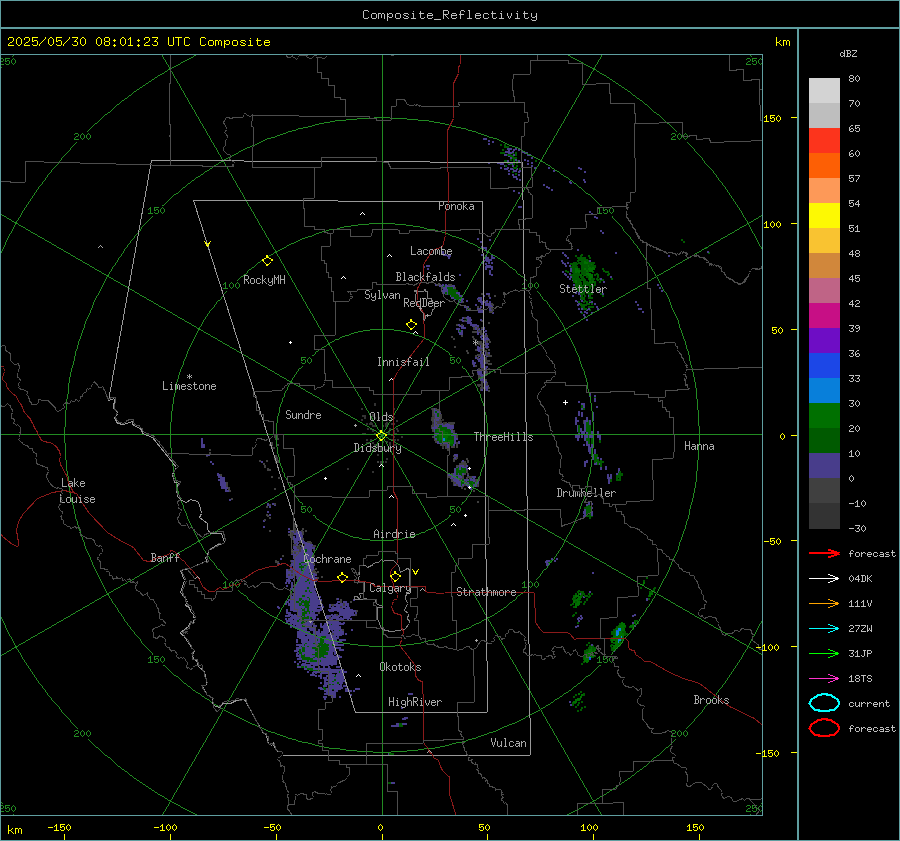Pick the purple 36-39 dBZ swatch

click(x=824, y=341)
